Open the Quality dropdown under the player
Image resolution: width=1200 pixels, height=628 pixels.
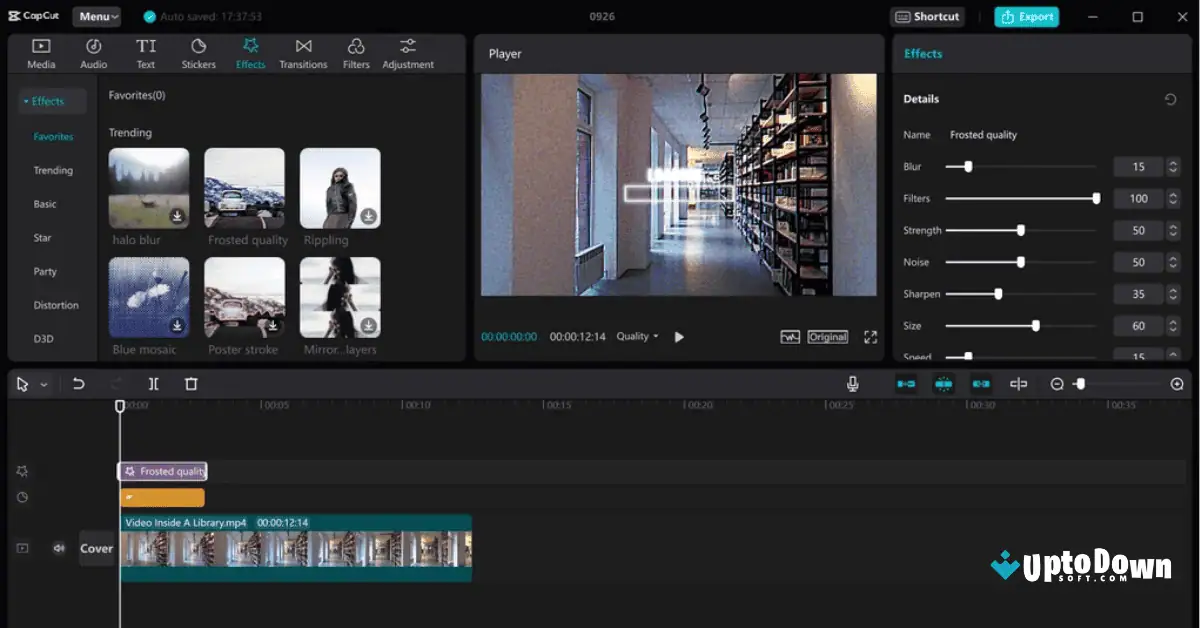[637, 337]
